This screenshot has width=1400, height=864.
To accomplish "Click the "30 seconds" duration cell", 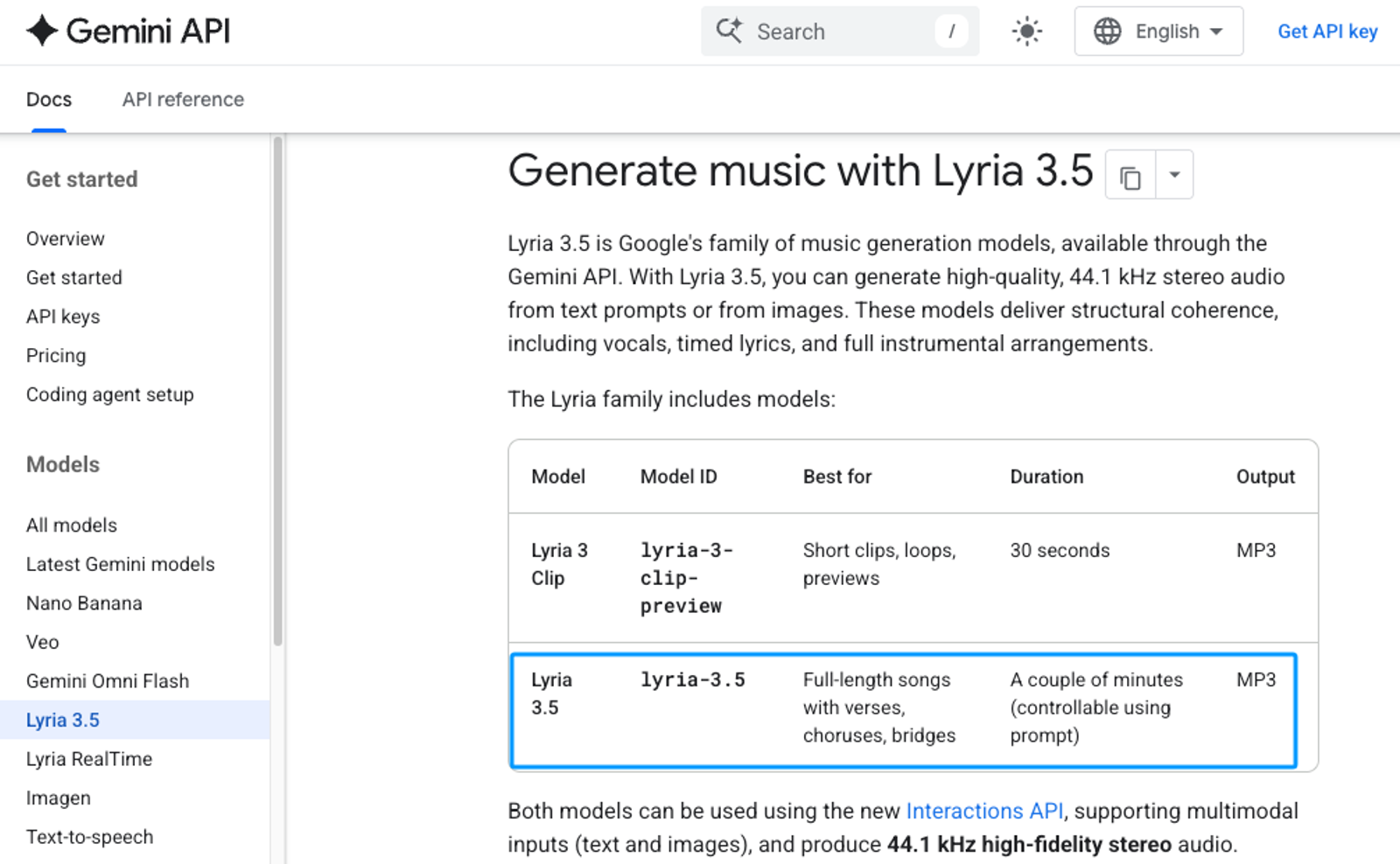I will click(x=1060, y=551).
